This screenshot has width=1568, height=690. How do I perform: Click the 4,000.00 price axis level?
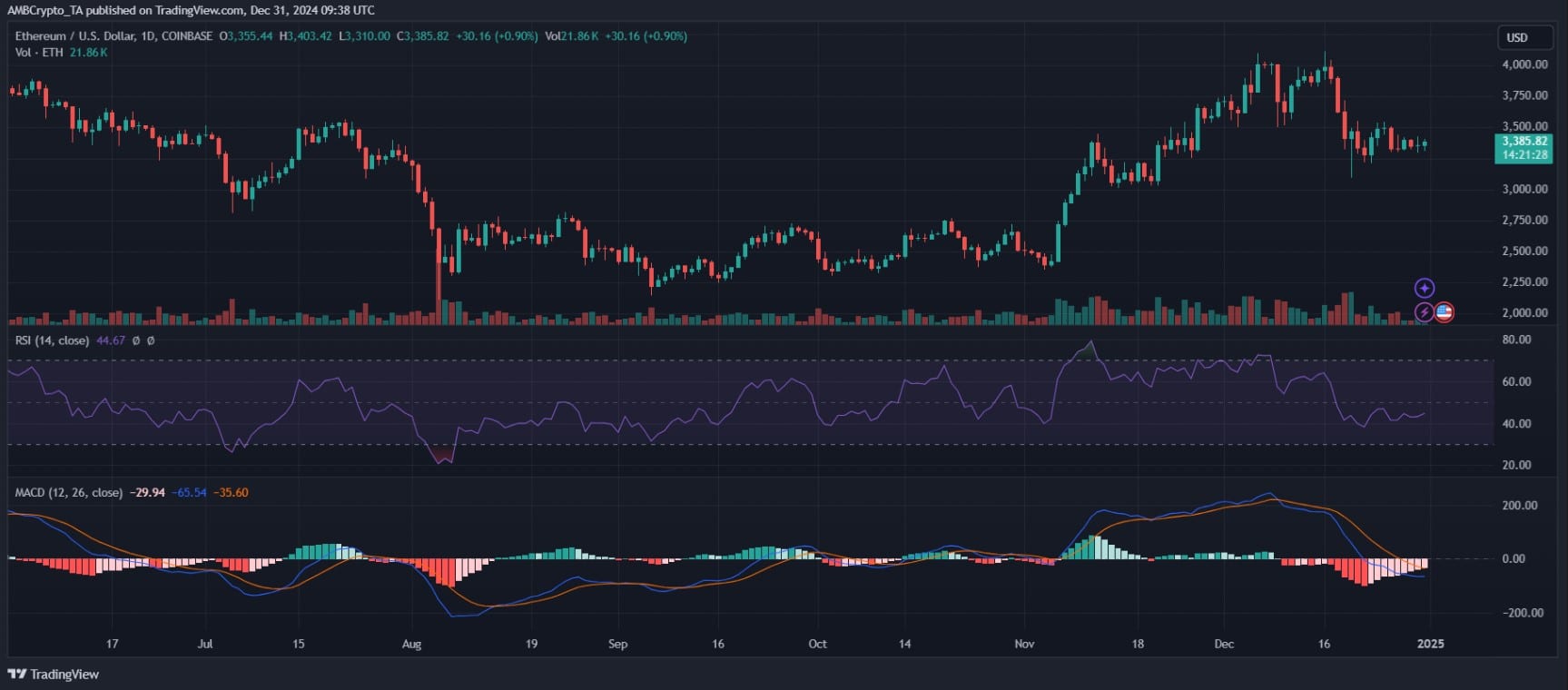click(1524, 64)
